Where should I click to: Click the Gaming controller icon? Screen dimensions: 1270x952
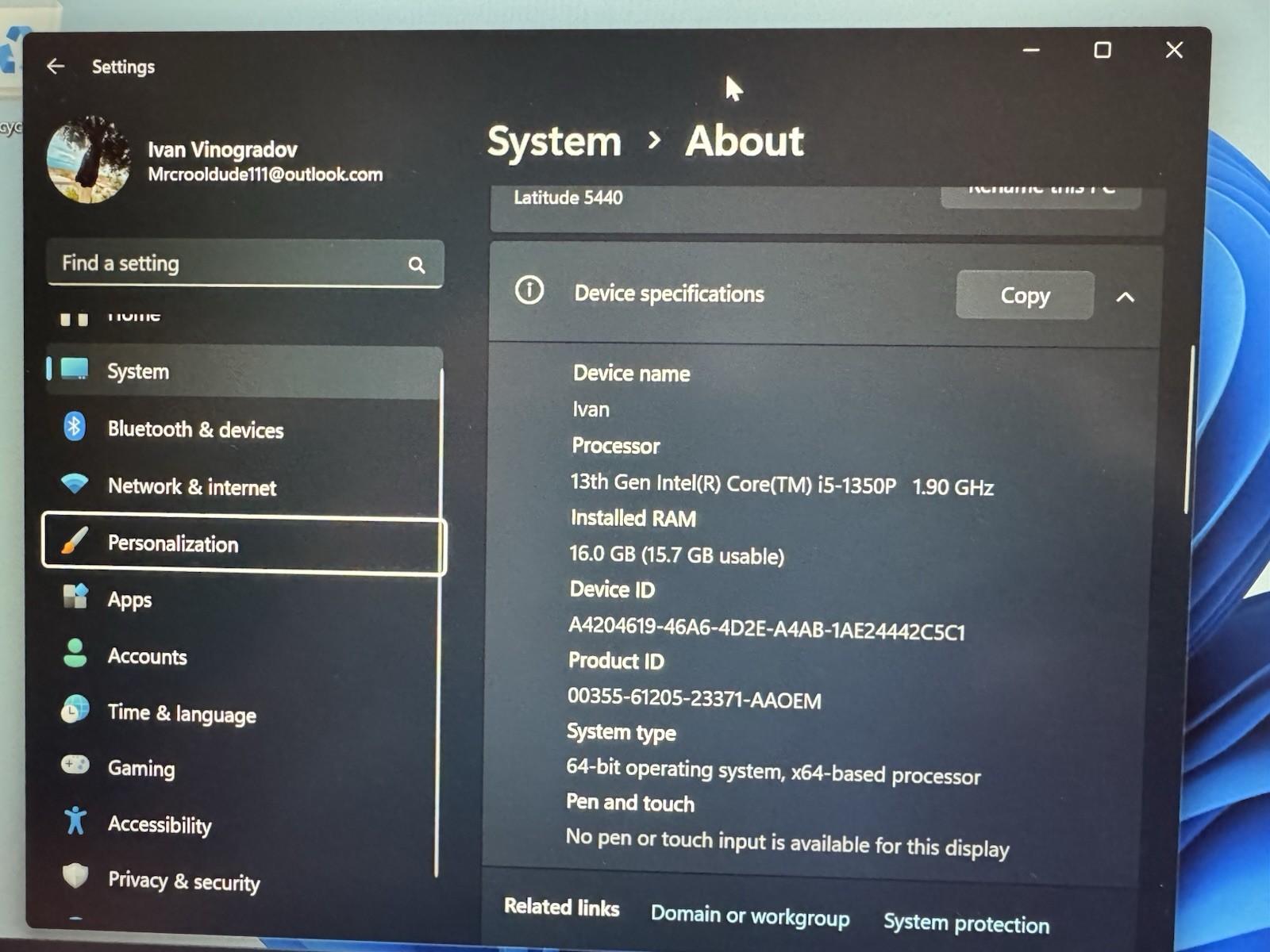75,765
